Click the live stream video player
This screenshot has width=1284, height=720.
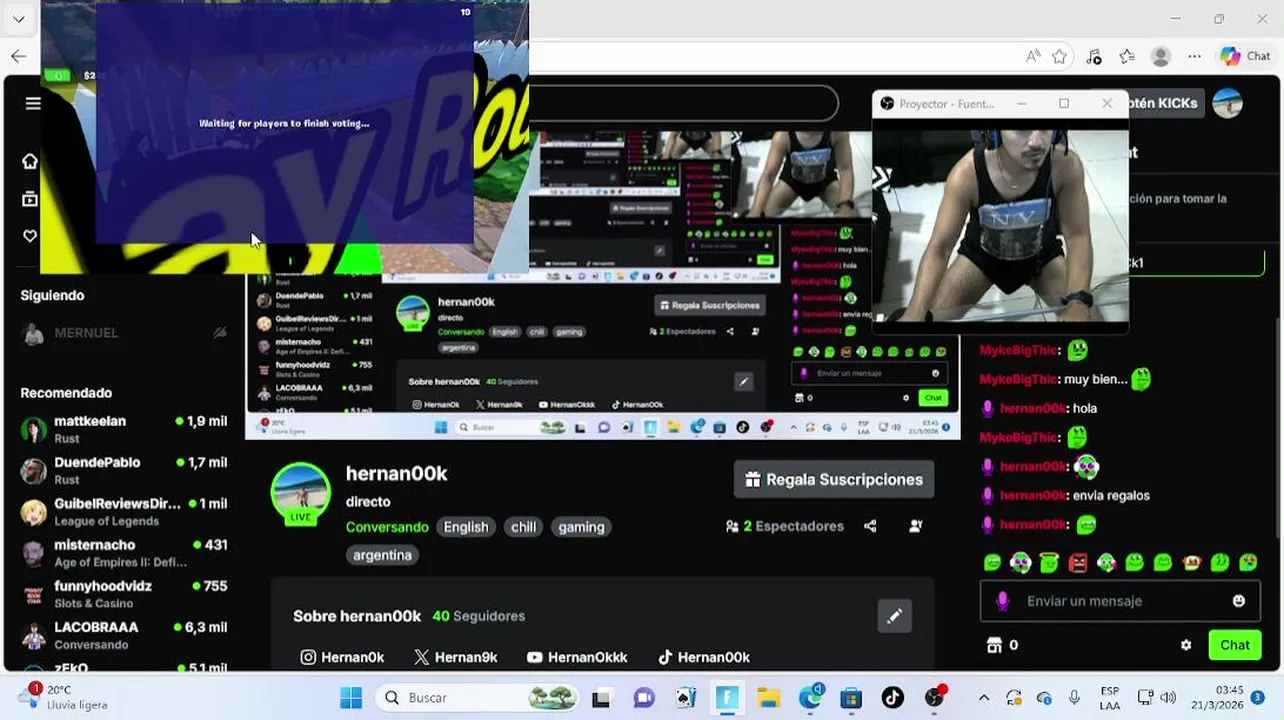coord(603,285)
